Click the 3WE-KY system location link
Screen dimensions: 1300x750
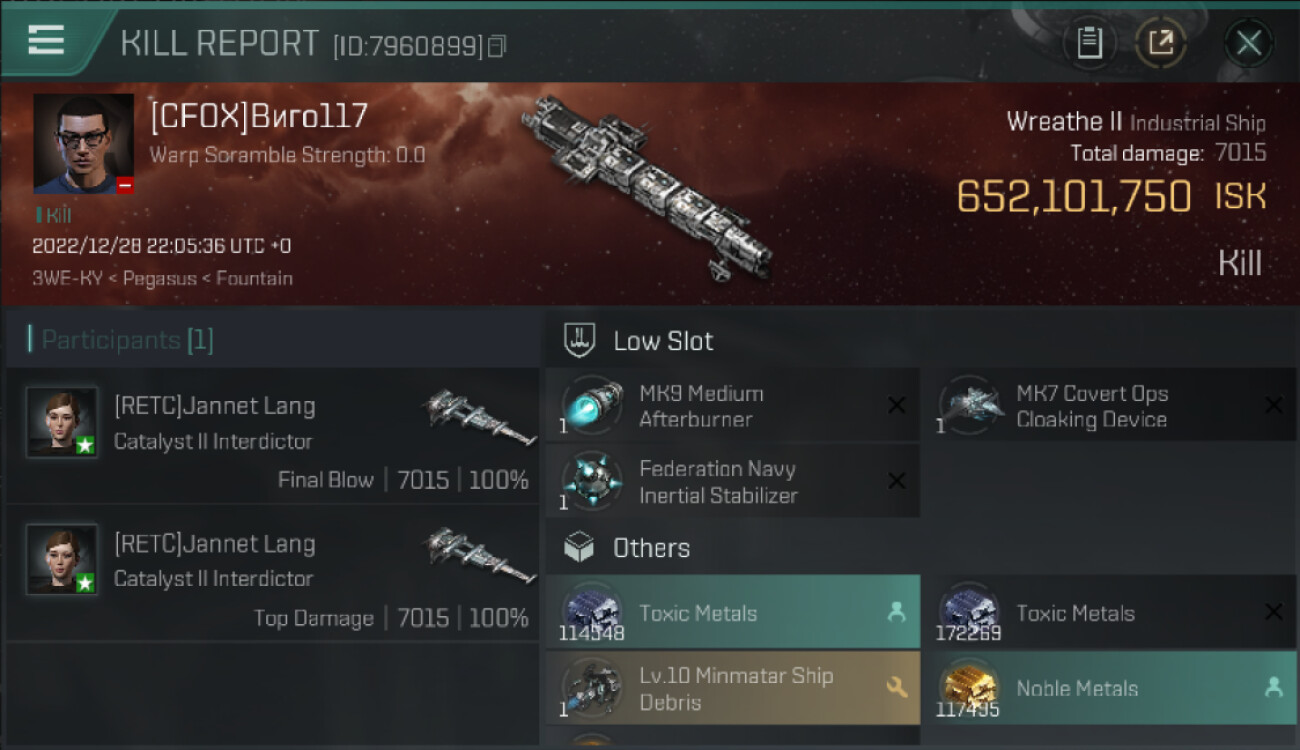pos(69,278)
